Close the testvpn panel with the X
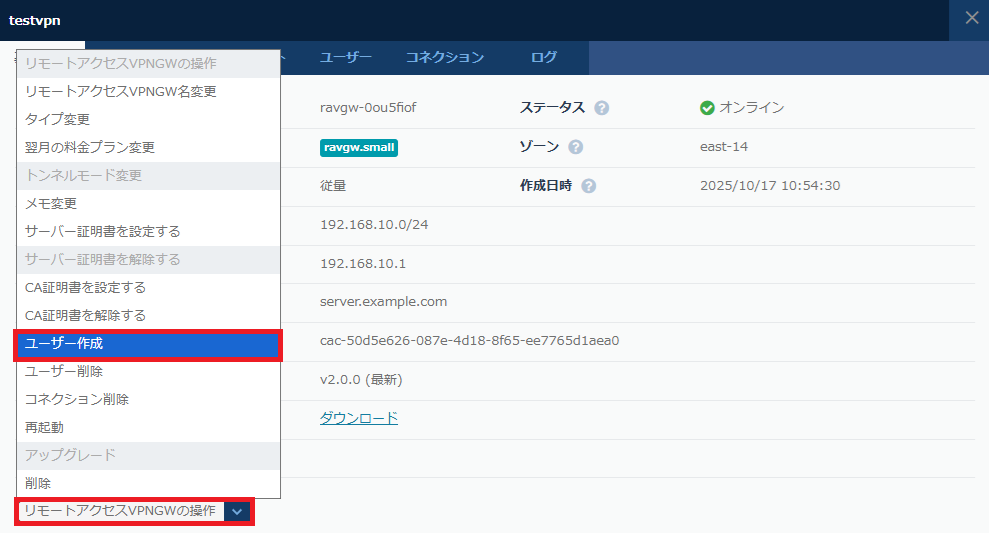 (971, 18)
